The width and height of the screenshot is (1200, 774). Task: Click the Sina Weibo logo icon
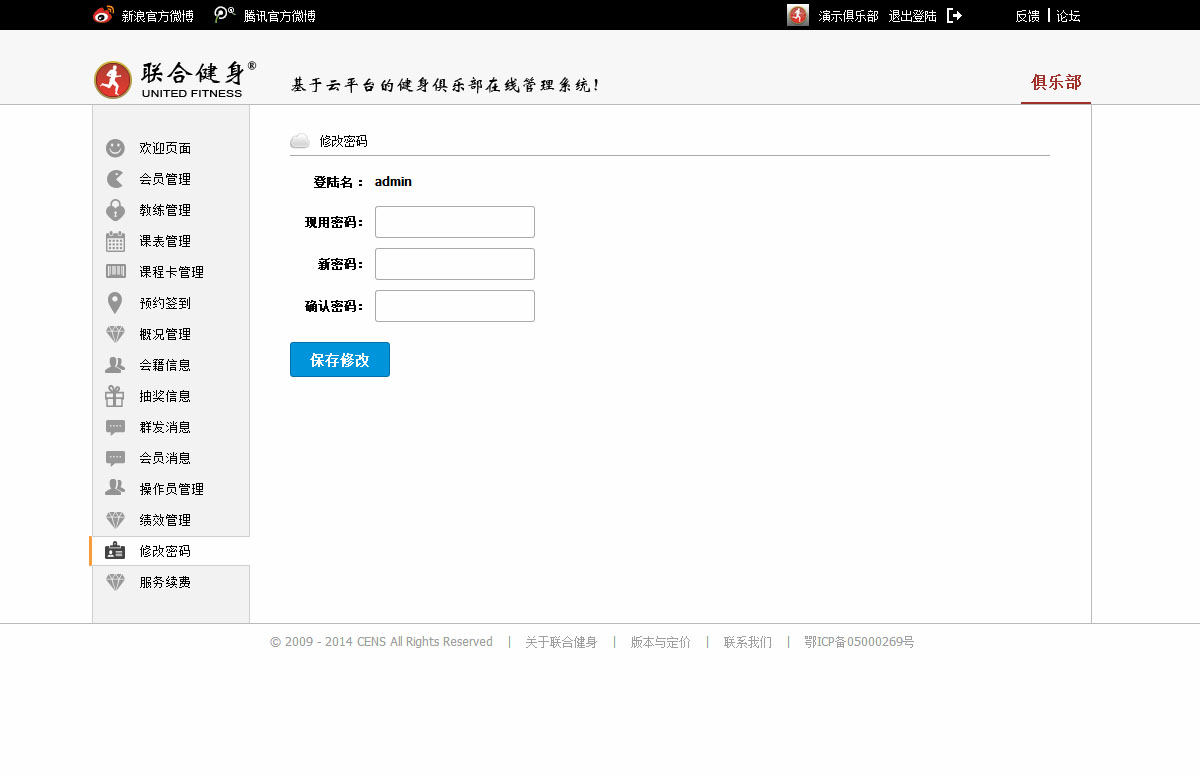[x=103, y=15]
